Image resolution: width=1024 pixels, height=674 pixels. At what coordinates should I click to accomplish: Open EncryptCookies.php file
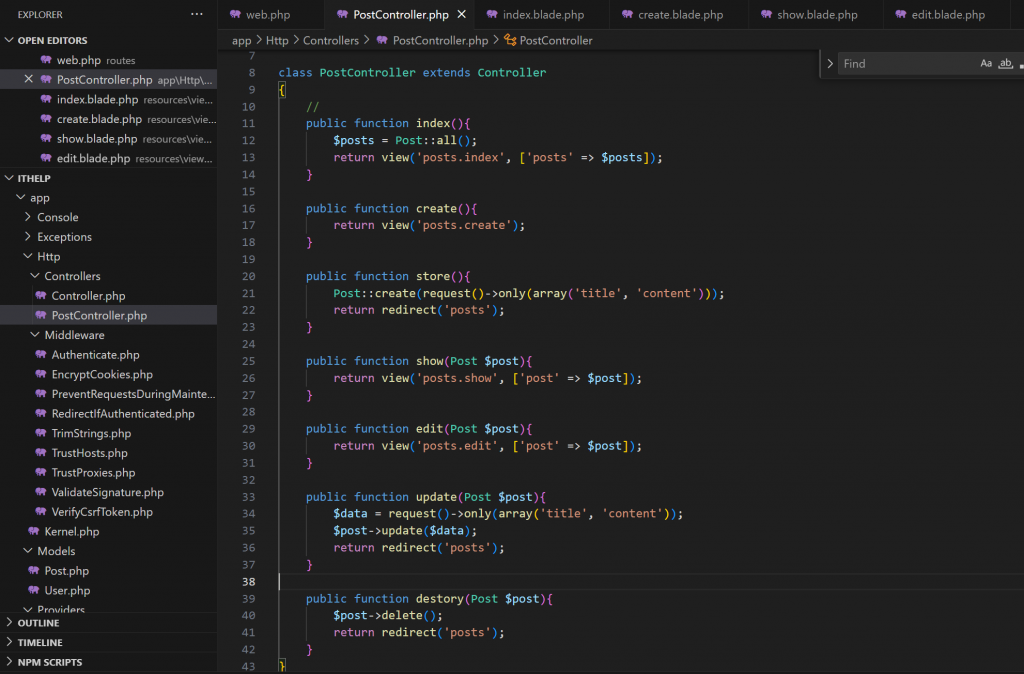[108, 374]
